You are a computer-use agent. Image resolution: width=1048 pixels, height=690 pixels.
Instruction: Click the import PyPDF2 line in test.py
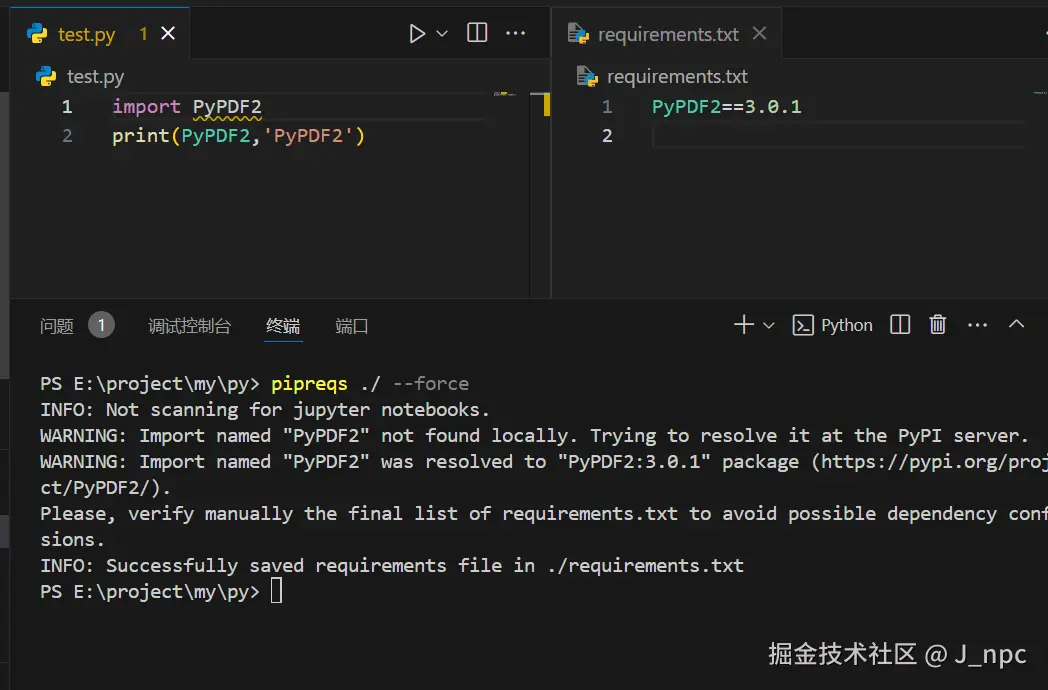pyautogui.click(x=186, y=107)
